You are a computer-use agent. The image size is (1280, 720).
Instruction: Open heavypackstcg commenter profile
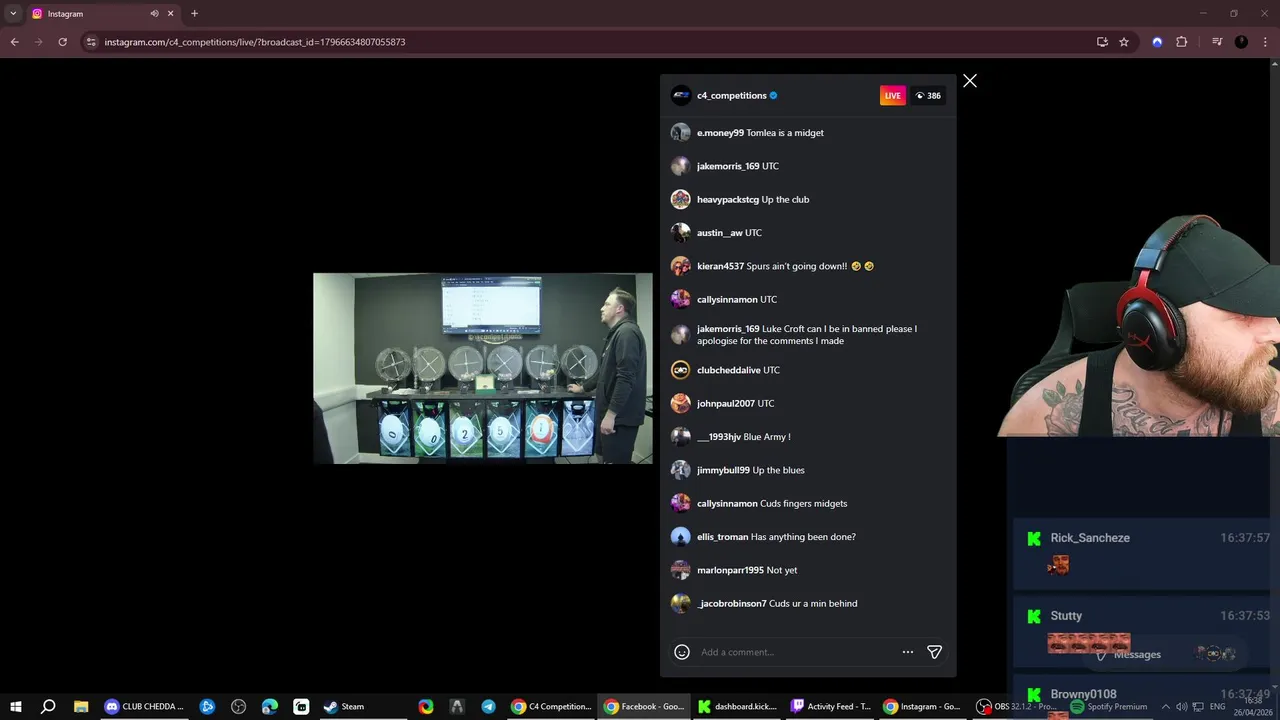tap(728, 200)
